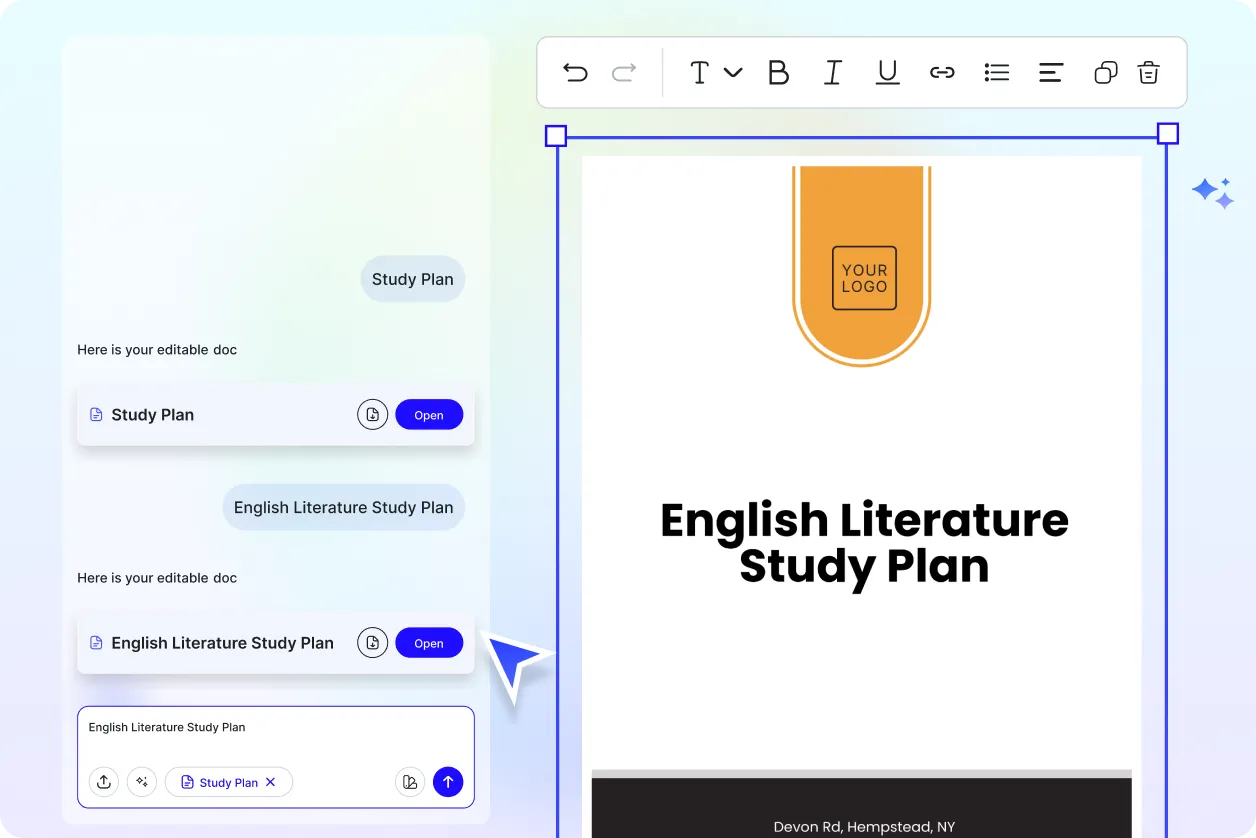The width and height of the screenshot is (1256, 838).
Task: Download the English Literature Study Plan doc
Action: [x=373, y=643]
